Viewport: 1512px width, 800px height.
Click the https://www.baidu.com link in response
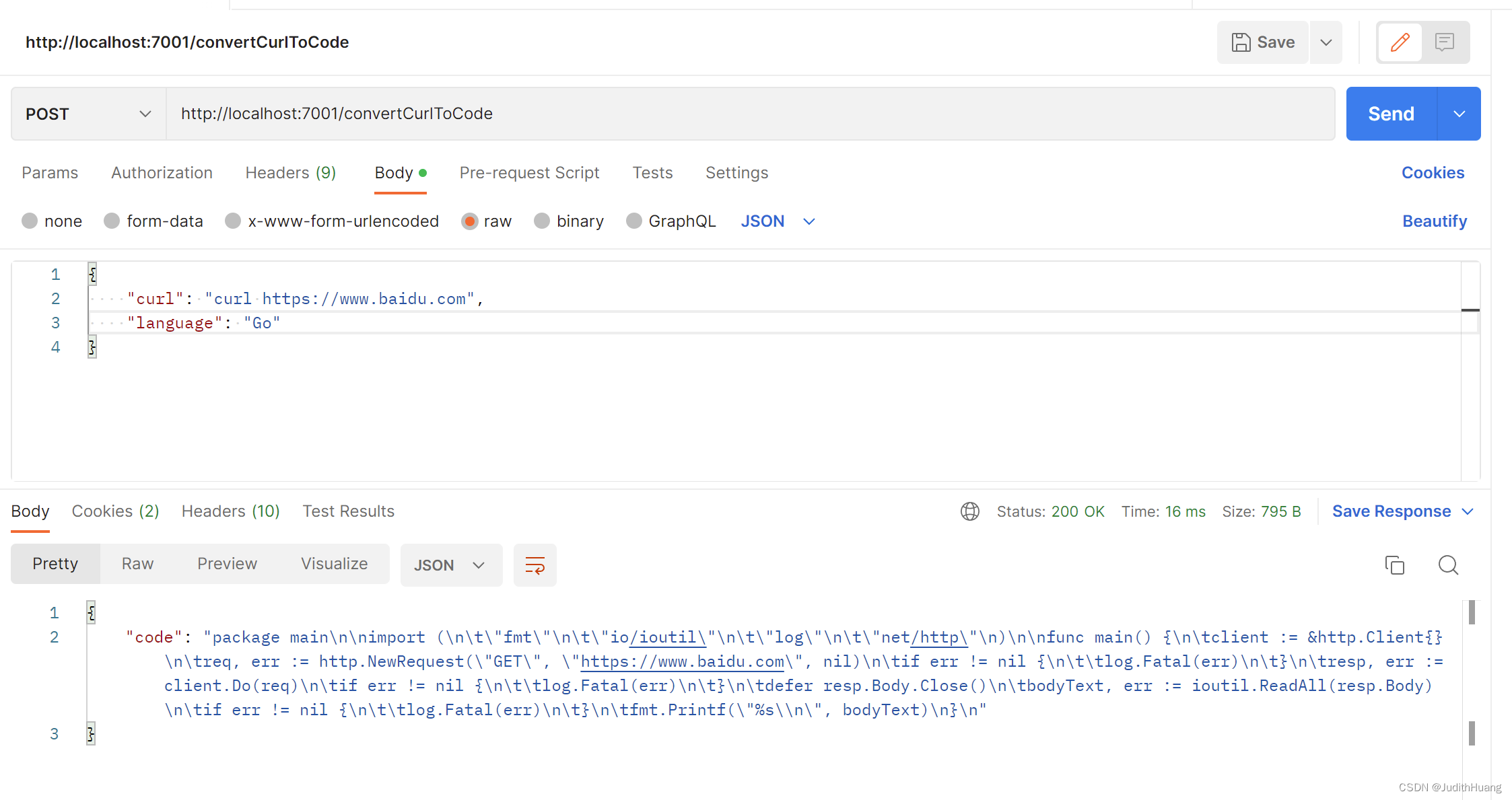pos(683,661)
